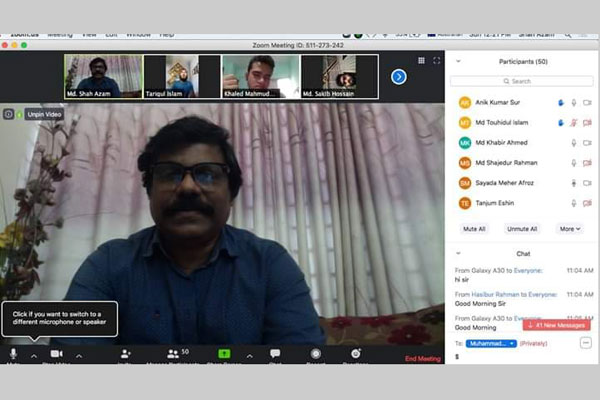Click the search magnifier in participants box
The image size is (600, 400).
point(506,81)
